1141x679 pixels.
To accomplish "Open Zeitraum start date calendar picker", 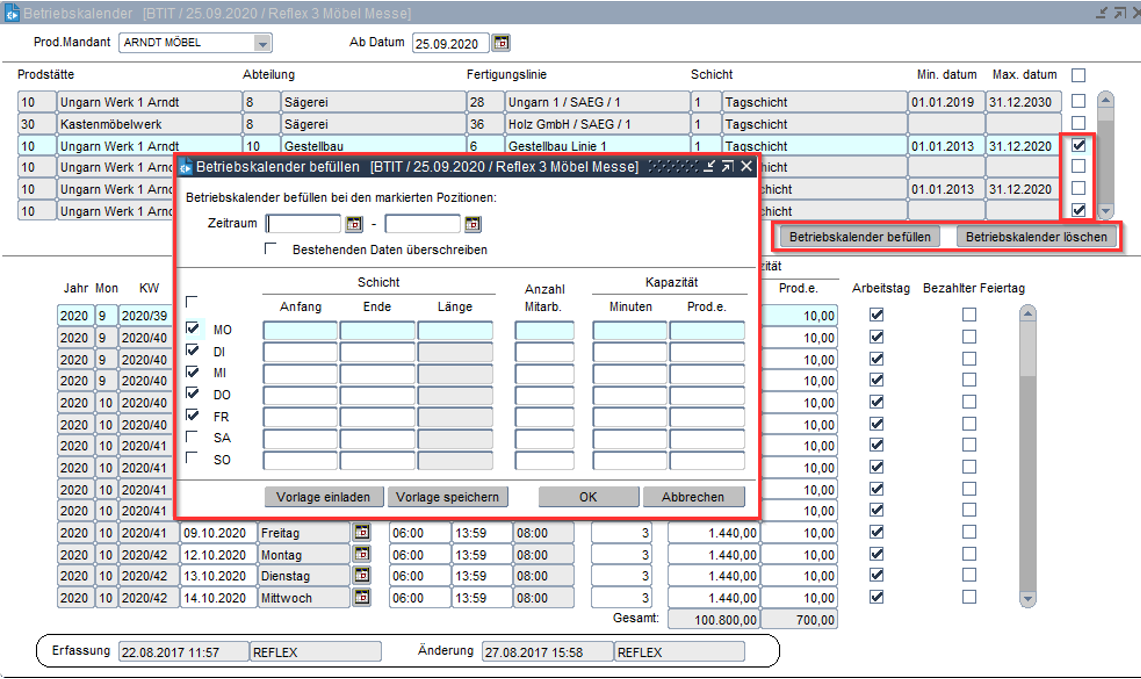I will 354,224.
